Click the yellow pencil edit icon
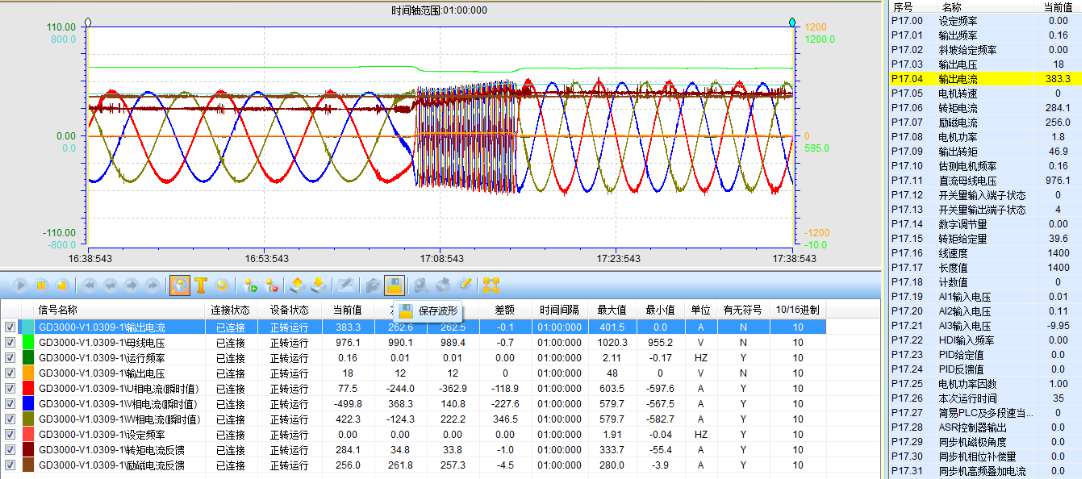Image resolution: width=1082 pixels, height=479 pixels. point(465,285)
